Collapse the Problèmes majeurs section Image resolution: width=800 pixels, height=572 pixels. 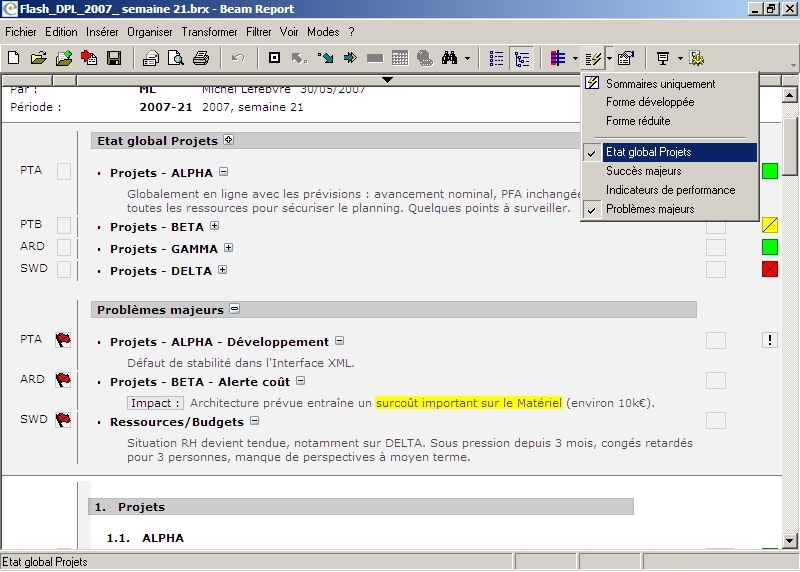(235, 309)
